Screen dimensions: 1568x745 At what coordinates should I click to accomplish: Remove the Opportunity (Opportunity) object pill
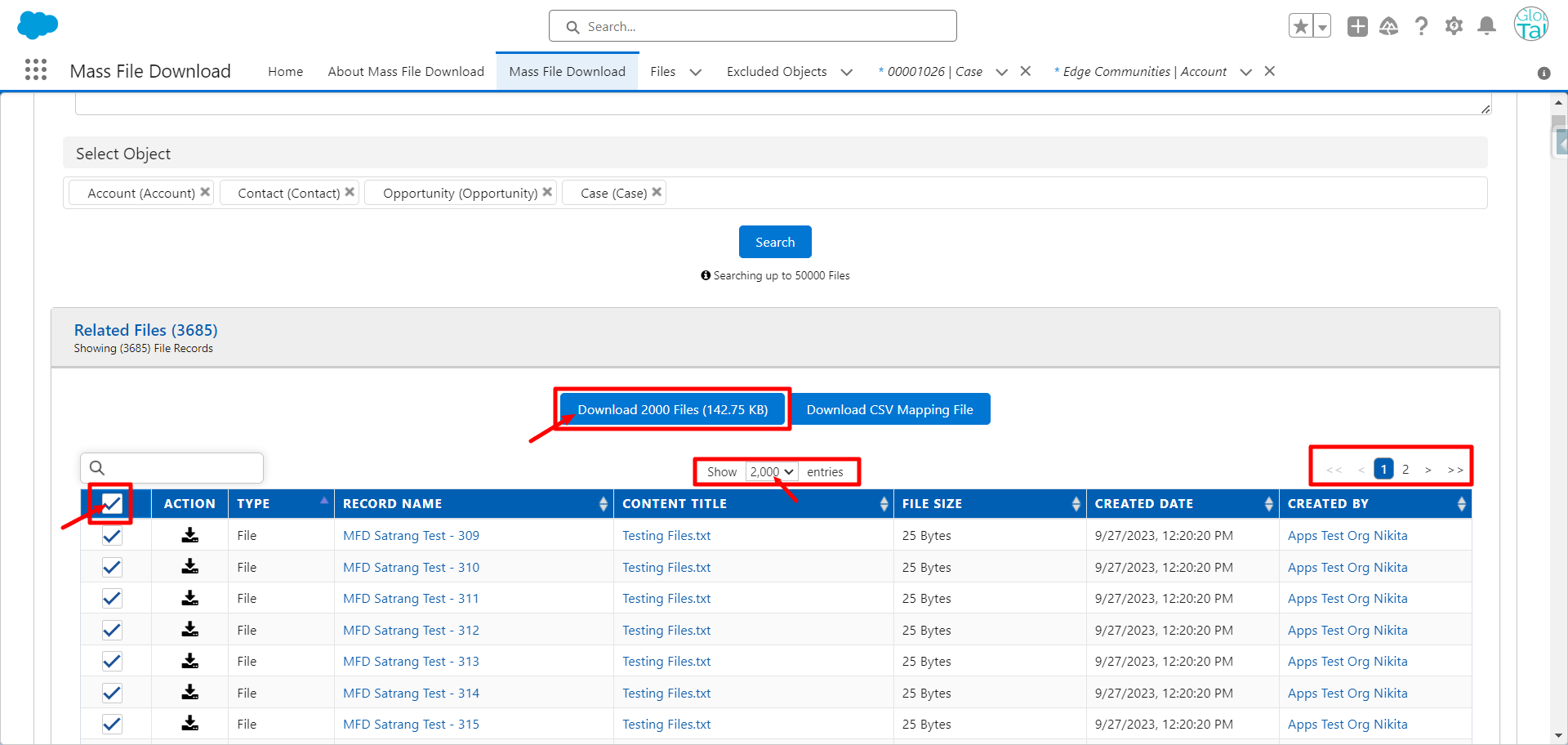pos(547,192)
